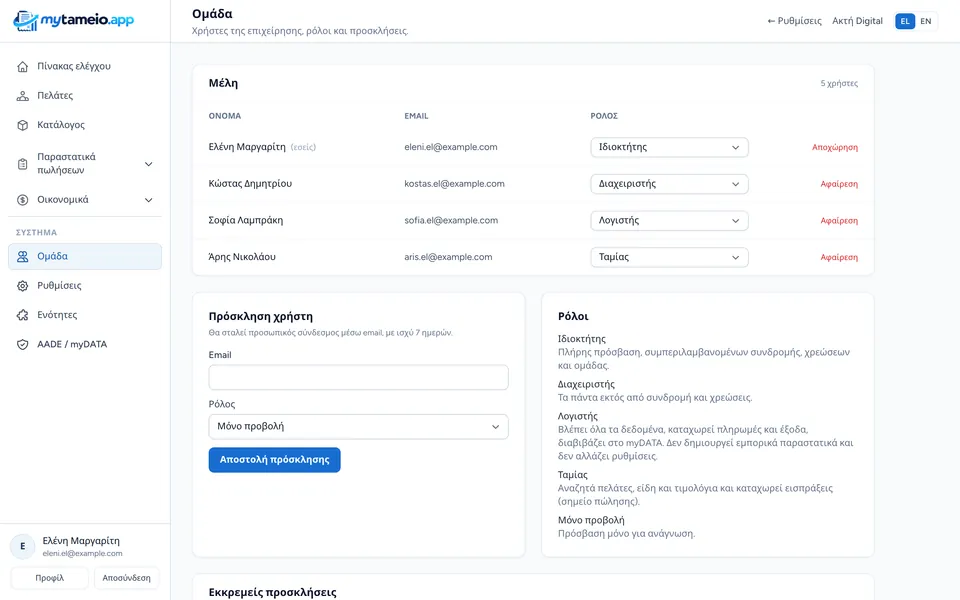The image size is (960, 600).
Task: Open the Κατάλογος box icon
Action: coord(23,125)
